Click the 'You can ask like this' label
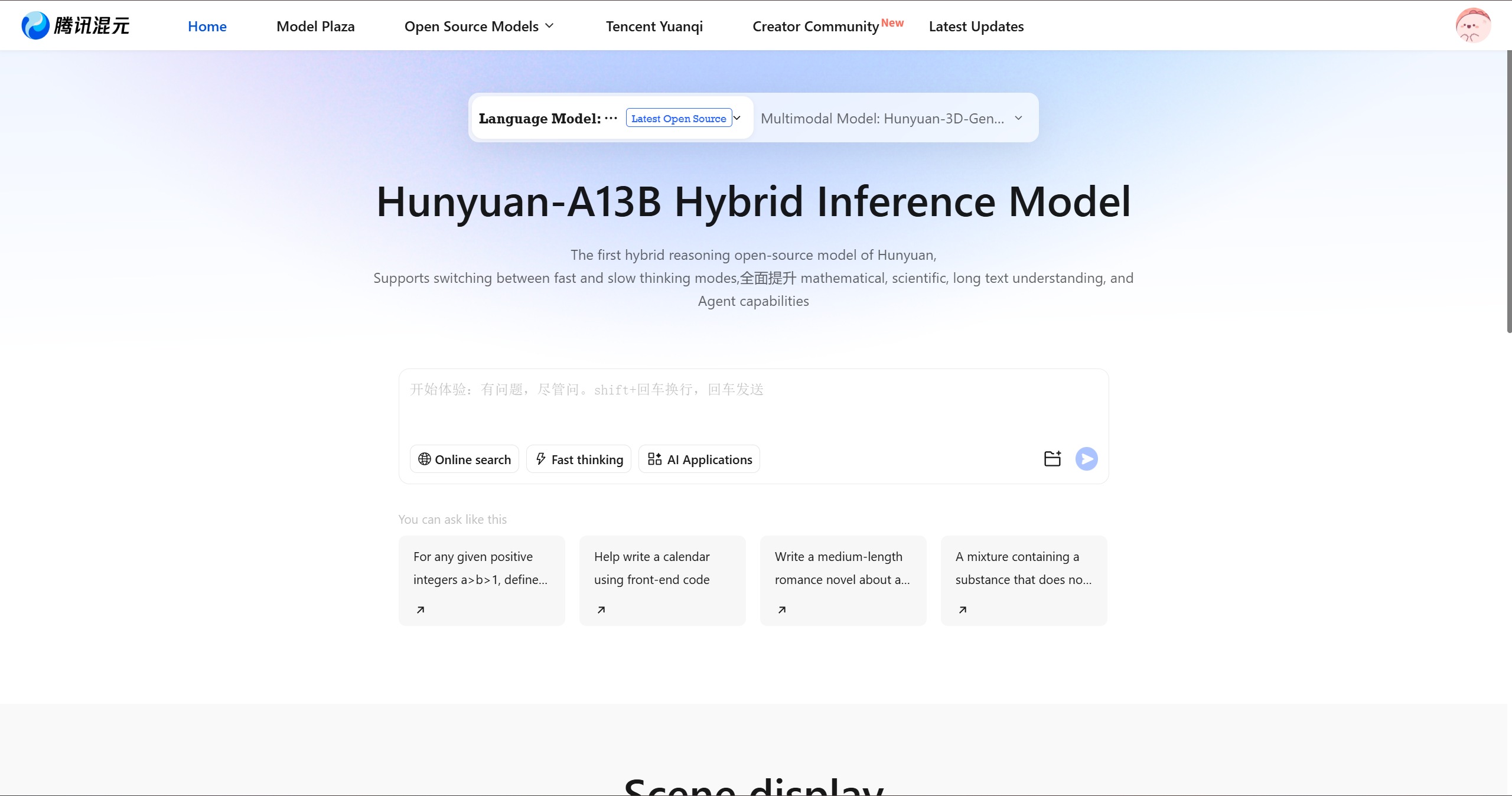The width and height of the screenshot is (1512, 796). coord(452,519)
